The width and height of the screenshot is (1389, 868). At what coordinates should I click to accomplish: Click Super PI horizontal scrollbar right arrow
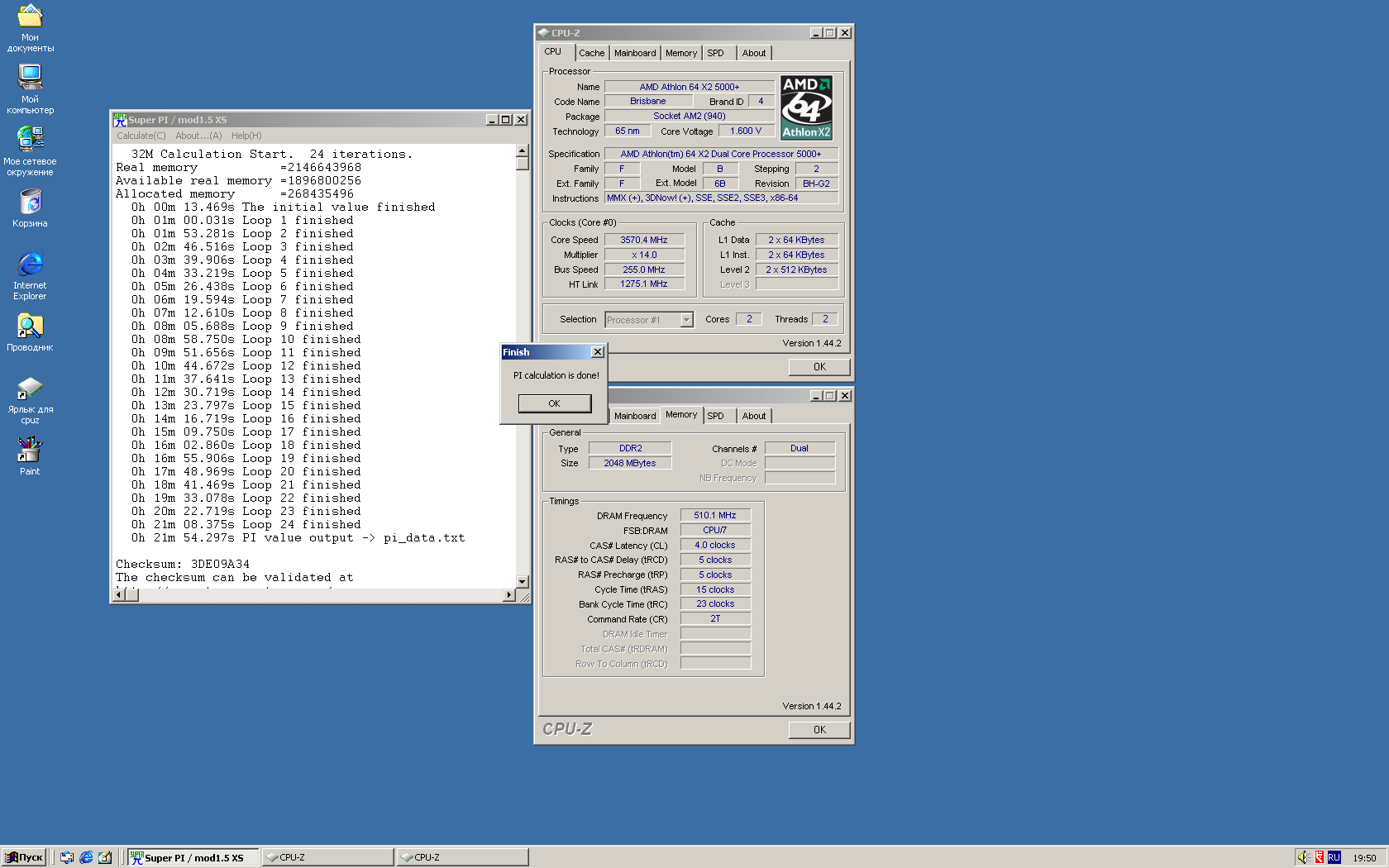pyautogui.click(x=509, y=595)
